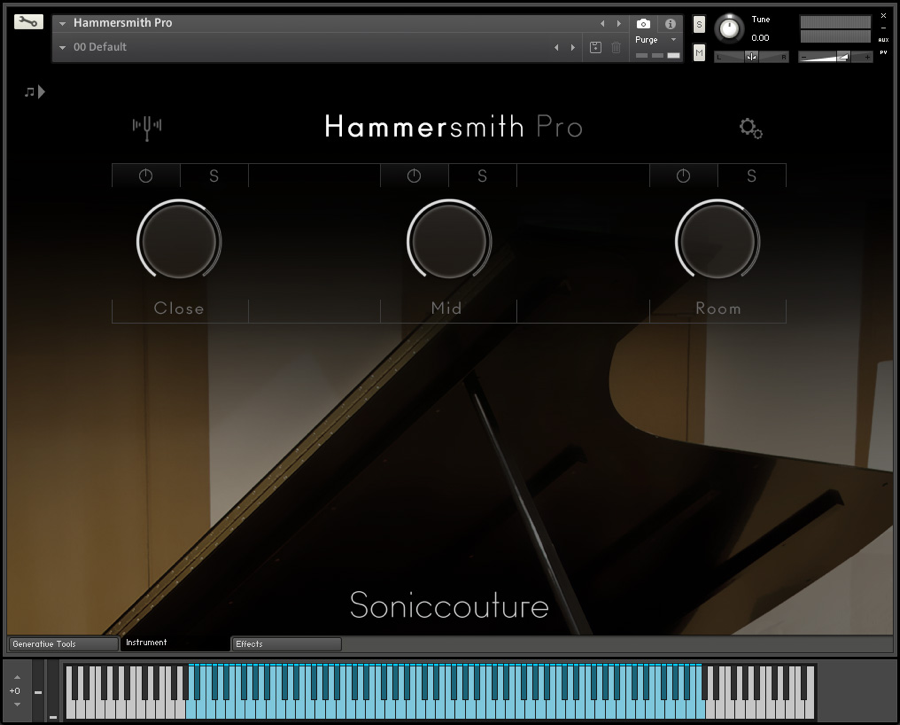The image size is (900, 725).
Task: Mute the instrument with the header M button
Action: (x=699, y=53)
